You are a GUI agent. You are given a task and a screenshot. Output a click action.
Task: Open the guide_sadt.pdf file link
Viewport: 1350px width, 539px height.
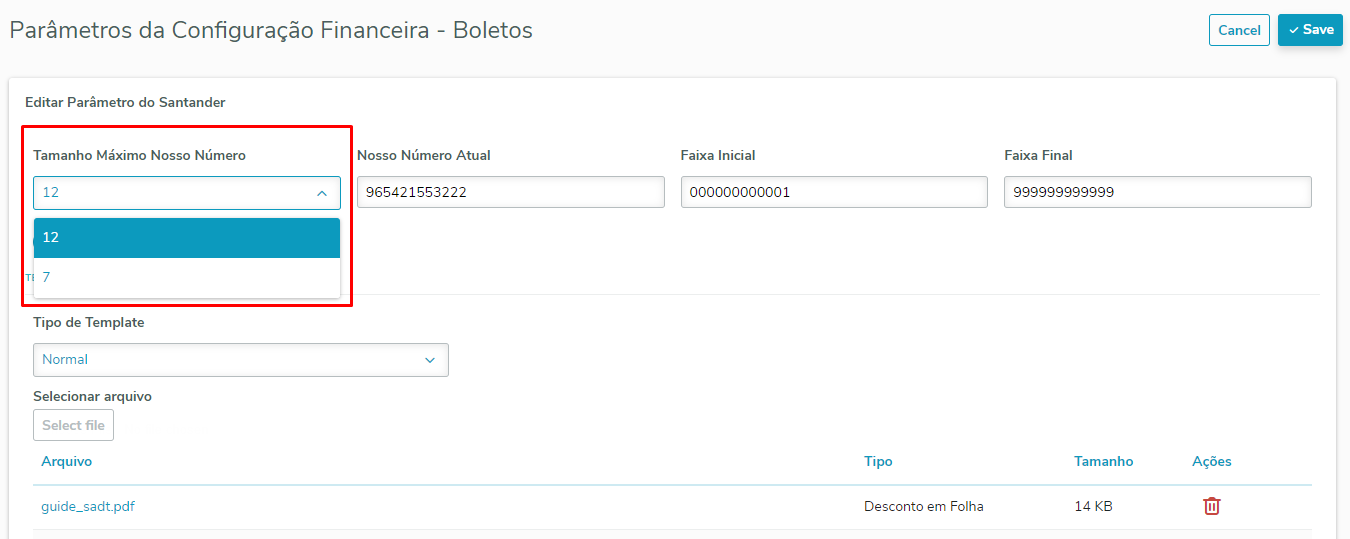click(88, 506)
